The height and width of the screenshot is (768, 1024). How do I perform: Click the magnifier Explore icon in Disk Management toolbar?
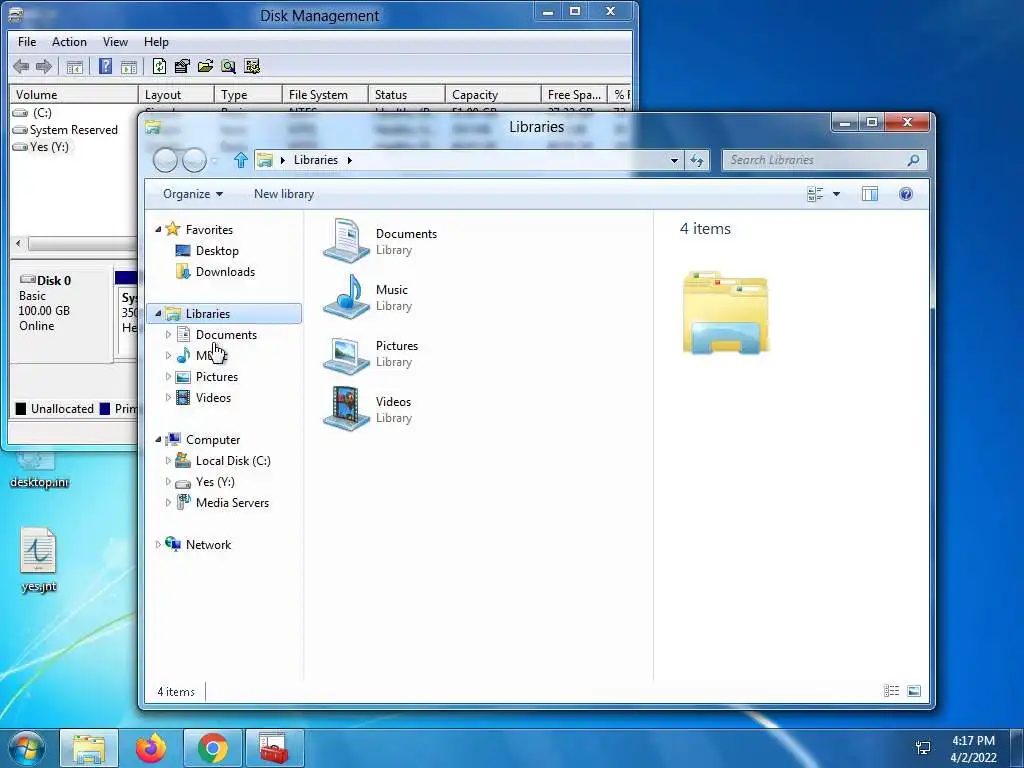(229, 66)
